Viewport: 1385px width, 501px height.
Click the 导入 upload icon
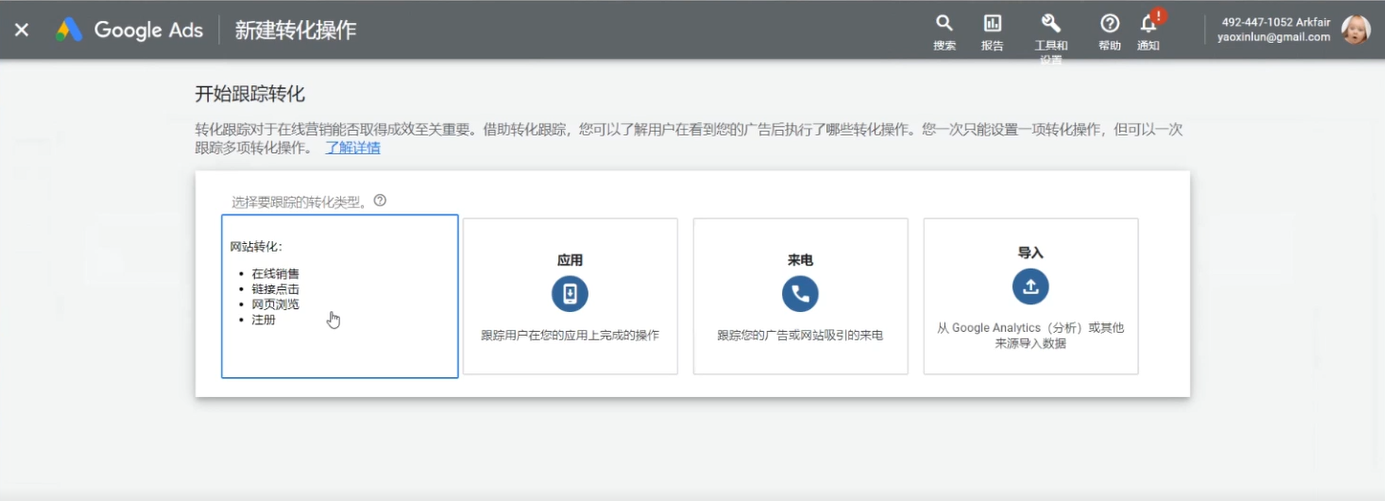click(x=1031, y=287)
